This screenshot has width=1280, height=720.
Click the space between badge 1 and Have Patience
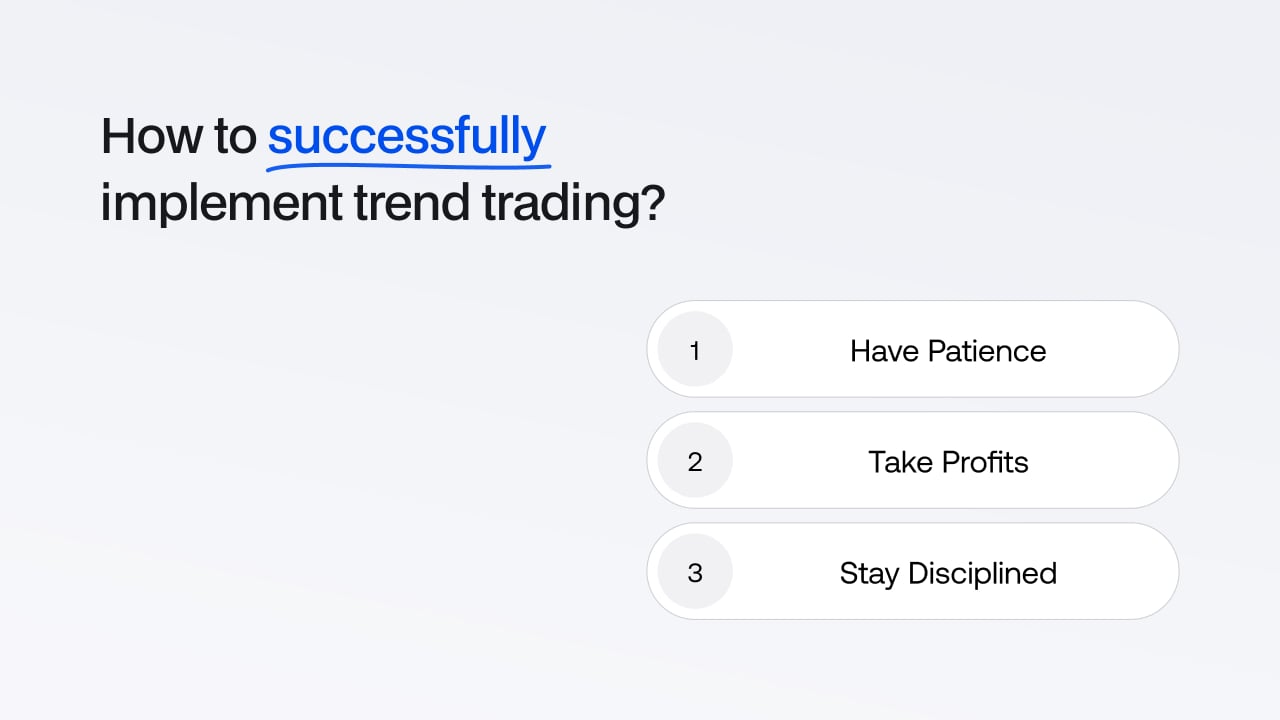pos(791,350)
